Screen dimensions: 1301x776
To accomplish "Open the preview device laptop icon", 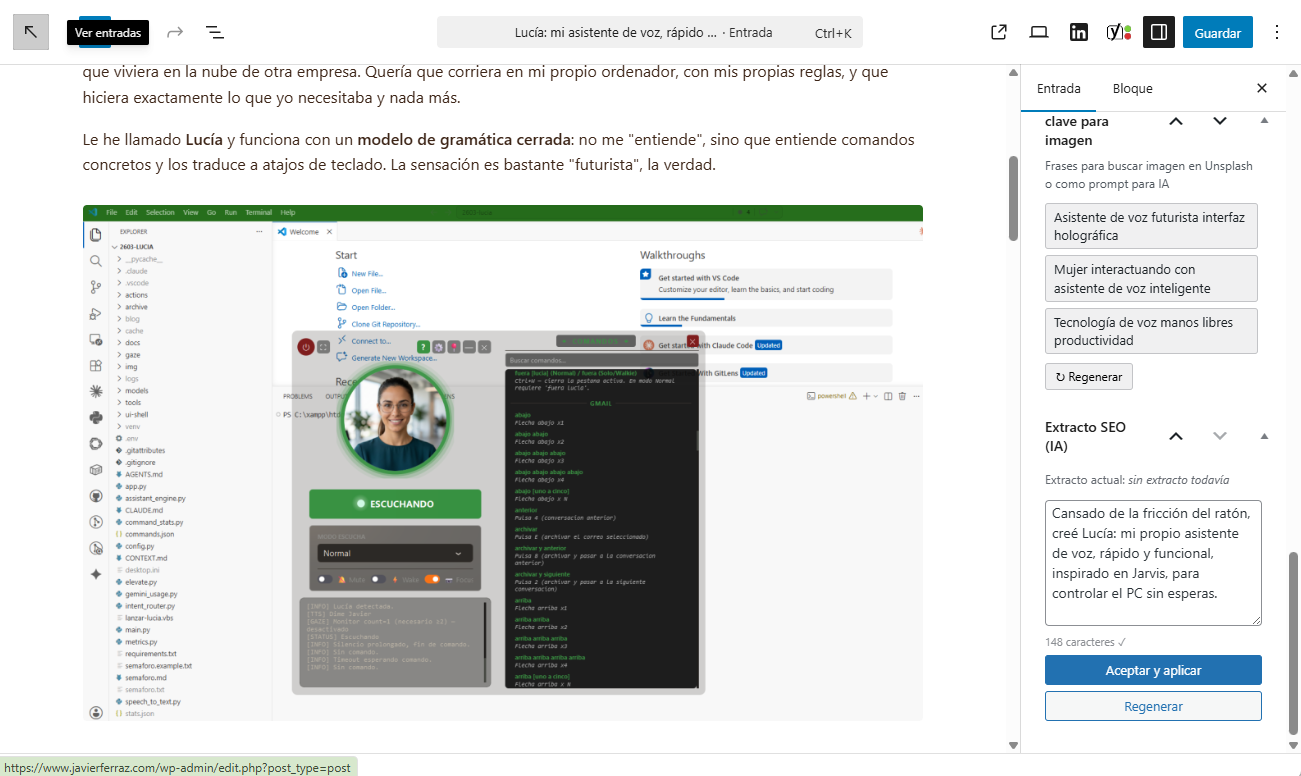I will point(1039,32).
